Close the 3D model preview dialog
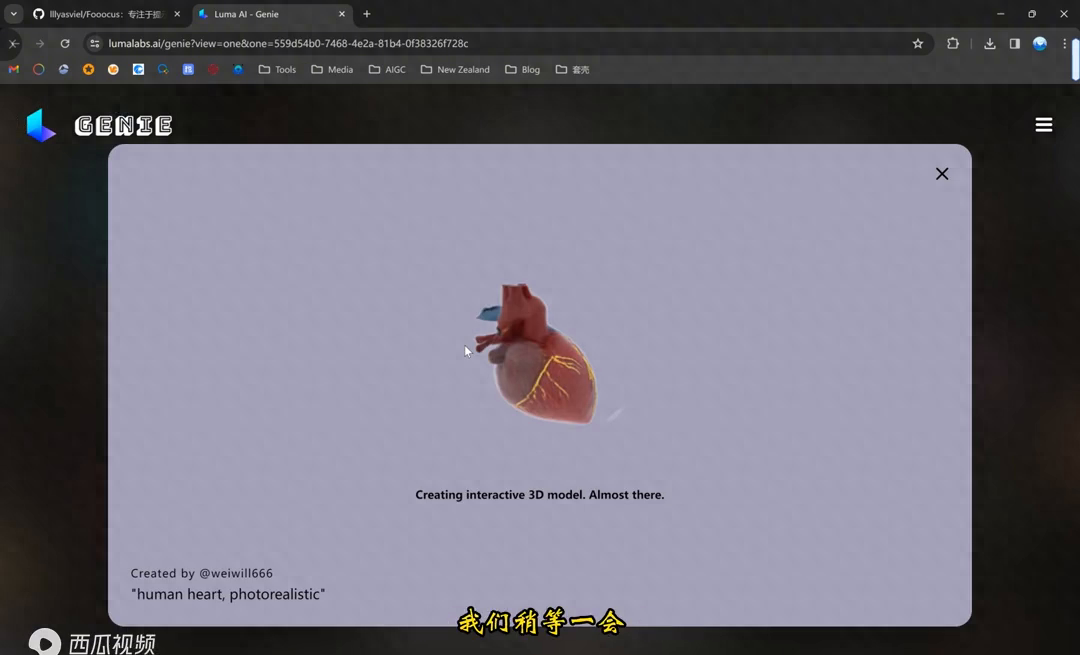The width and height of the screenshot is (1080, 655). click(x=941, y=174)
